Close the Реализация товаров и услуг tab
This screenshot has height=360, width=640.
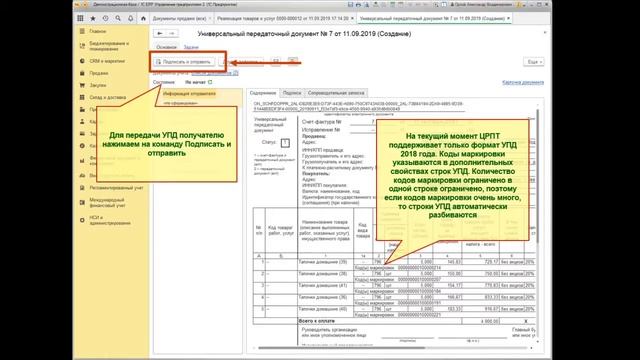pos(352,18)
